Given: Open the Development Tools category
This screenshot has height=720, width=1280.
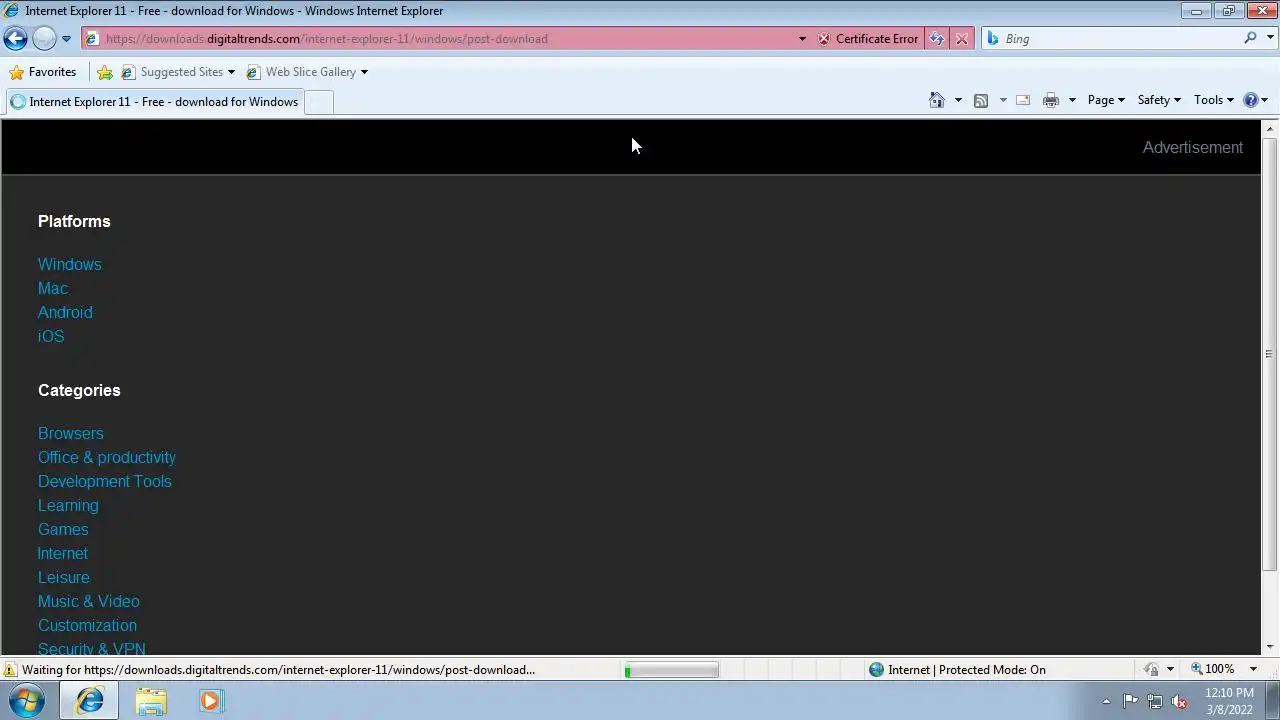Looking at the screenshot, I should 105,481.
